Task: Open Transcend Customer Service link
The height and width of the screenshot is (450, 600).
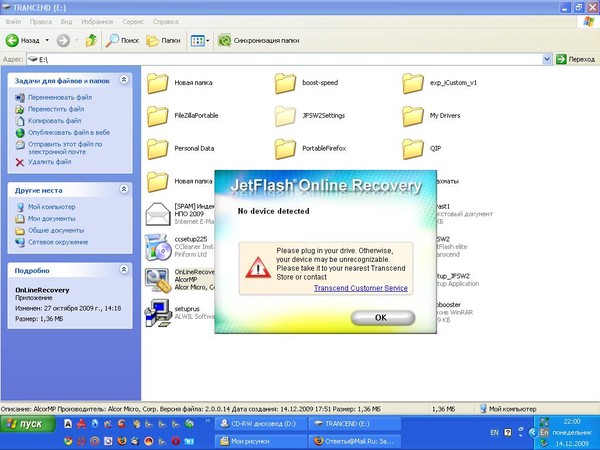Action: click(360, 288)
